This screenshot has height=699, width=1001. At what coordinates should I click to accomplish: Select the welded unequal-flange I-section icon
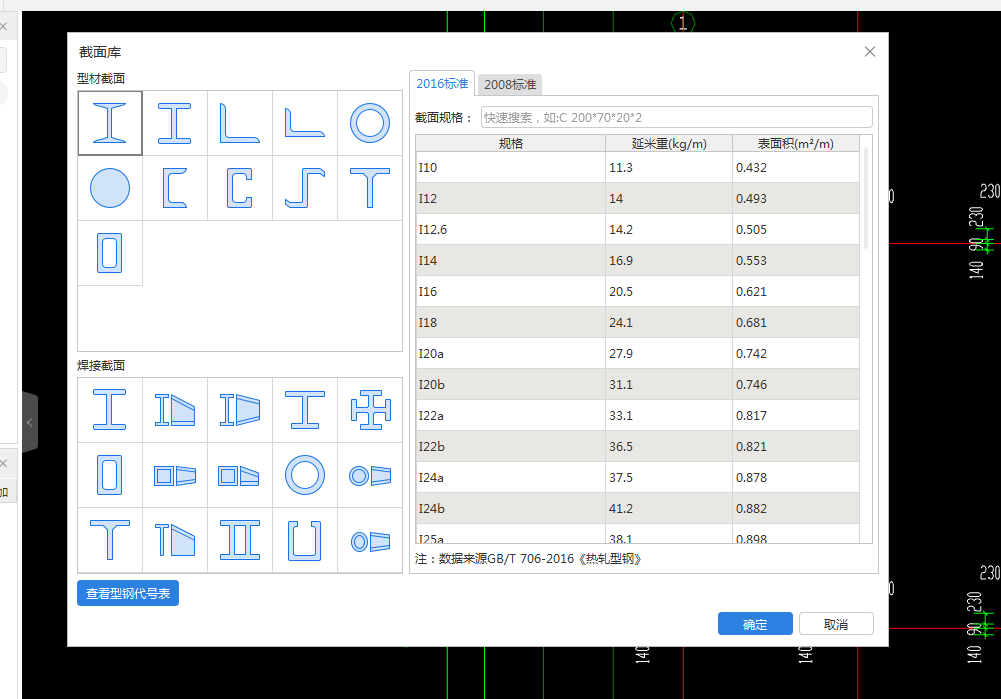click(305, 410)
